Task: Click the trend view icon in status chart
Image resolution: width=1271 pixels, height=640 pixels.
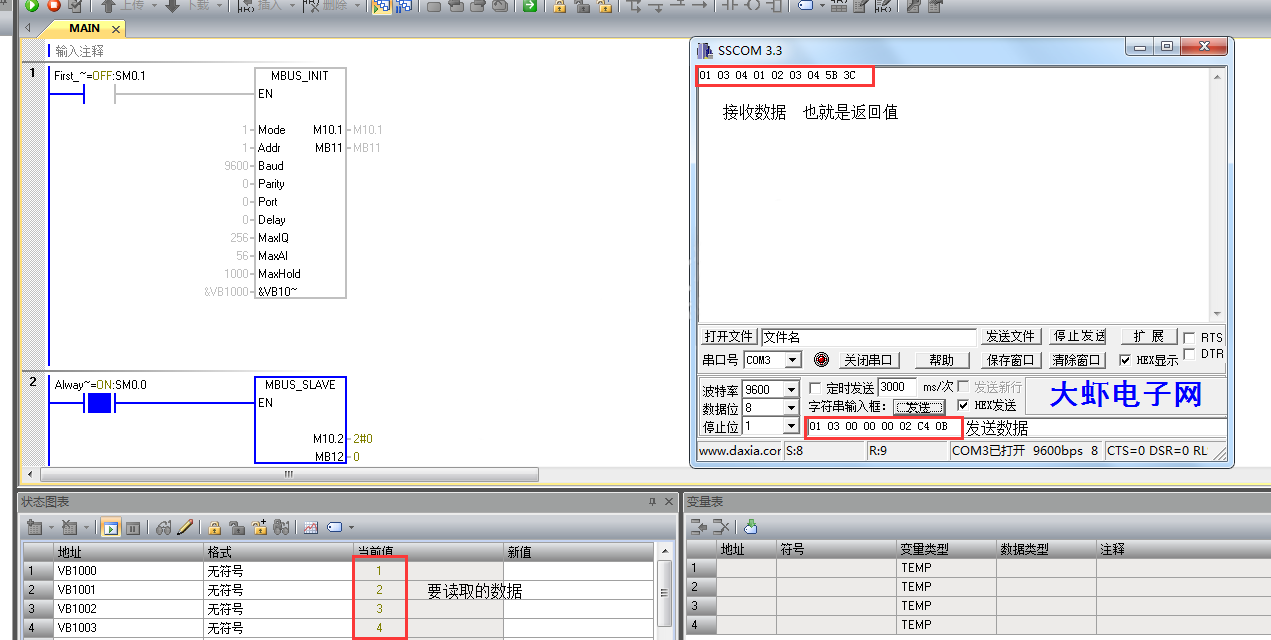Action: (311, 527)
